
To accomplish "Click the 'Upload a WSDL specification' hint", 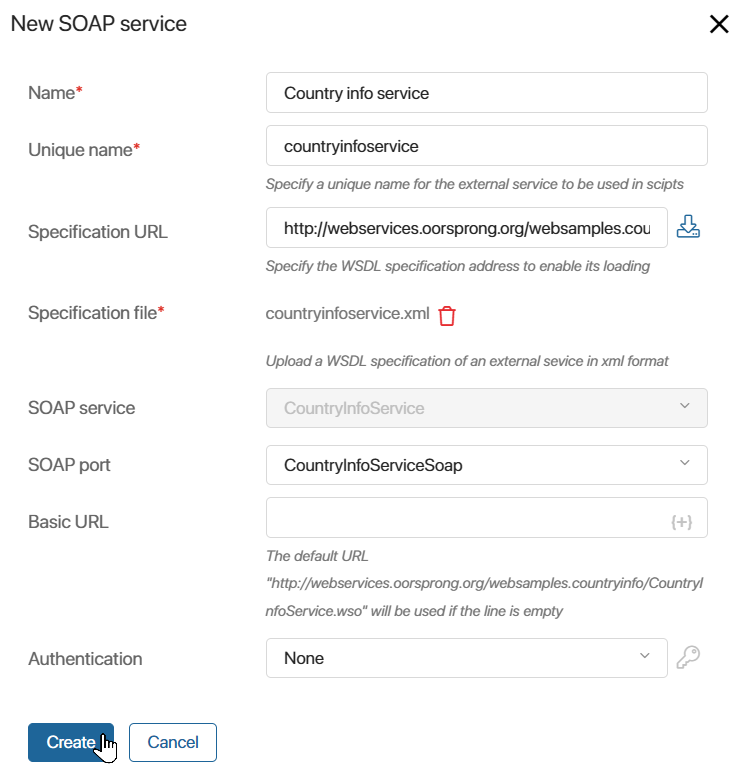I will pyautogui.click(x=467, y=361).
